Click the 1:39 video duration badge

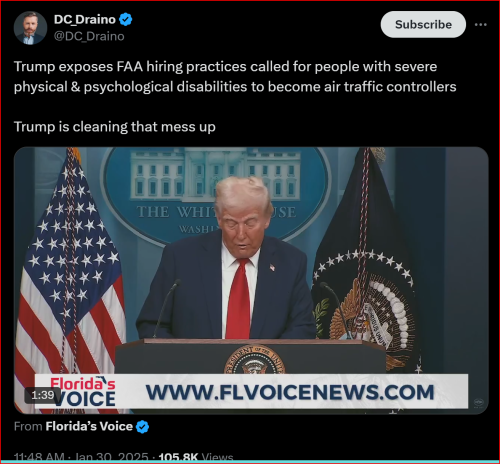point(43,395)
